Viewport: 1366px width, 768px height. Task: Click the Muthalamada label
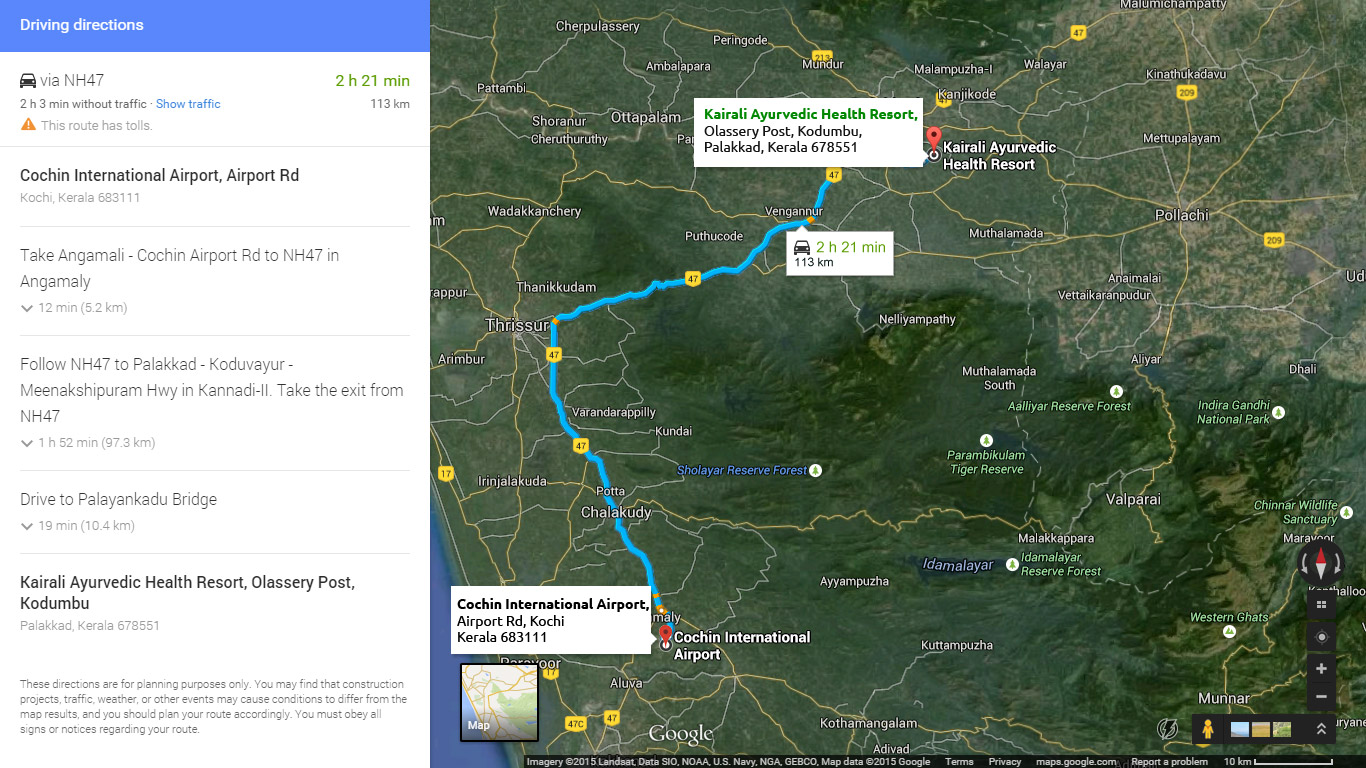click(1006, 233)
